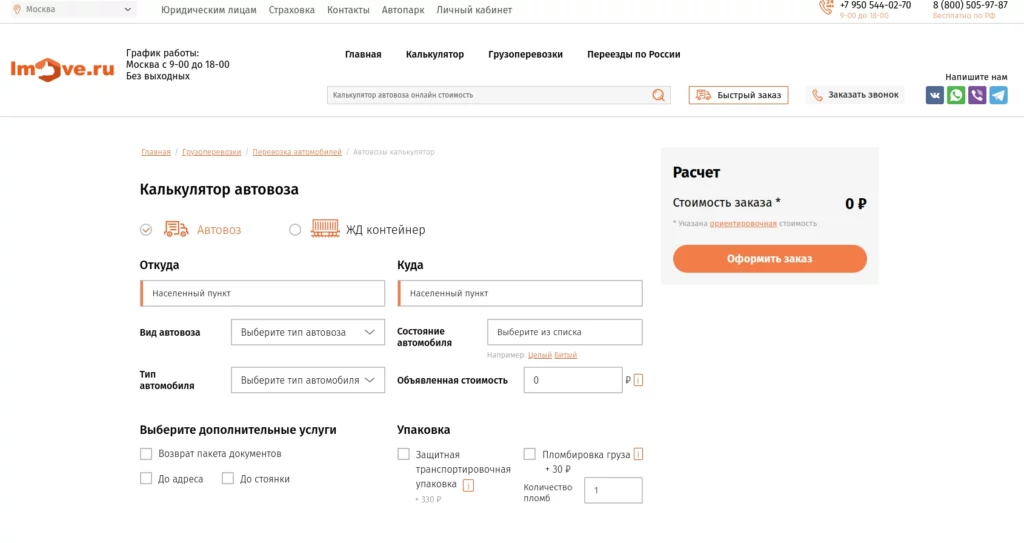This screenshot has height=543, width=1024.
Task: Show info icon next to Объявленная стоимость
Action: coord(638,380)
